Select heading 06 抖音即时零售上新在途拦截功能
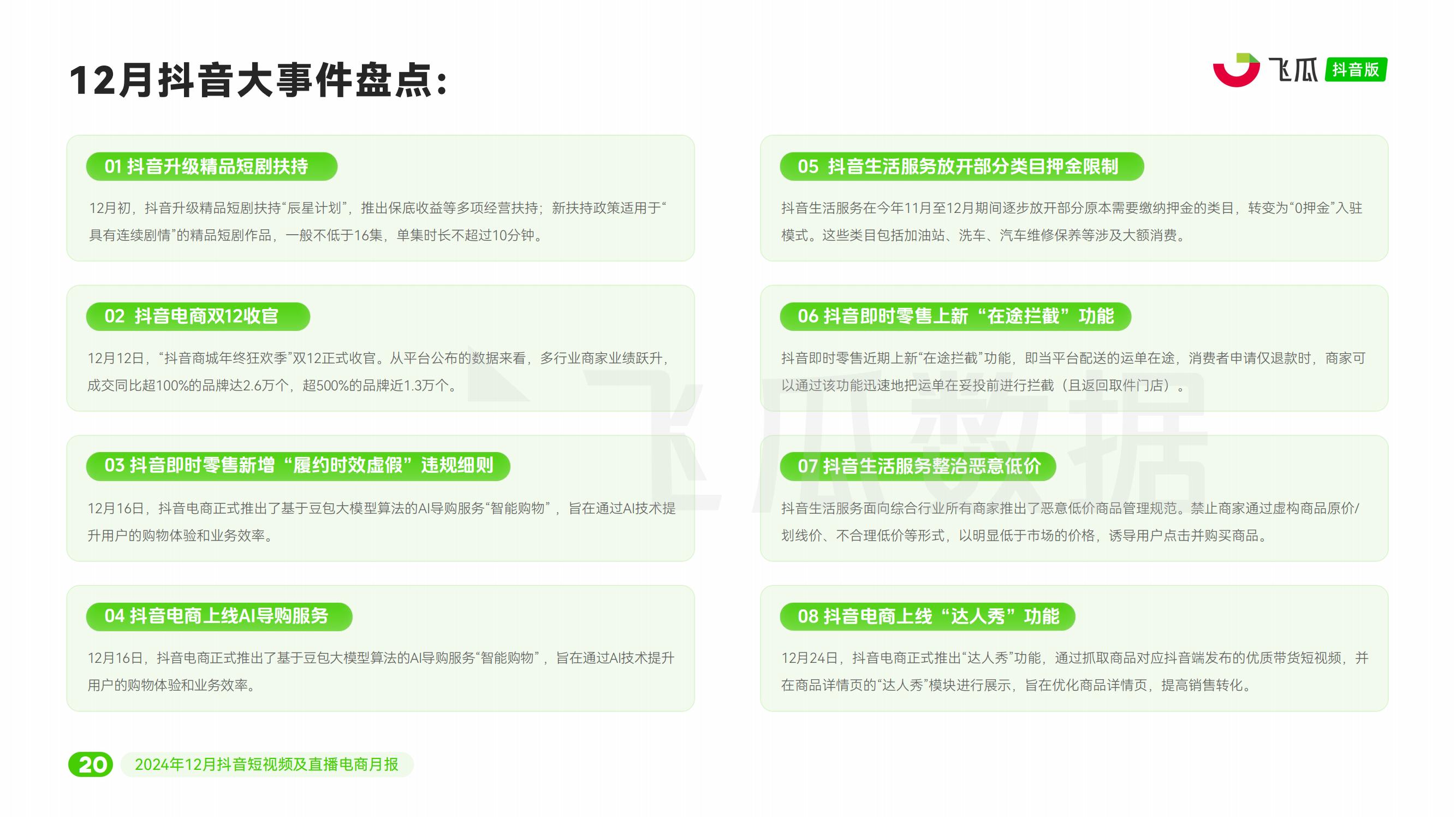 [955, 317]
